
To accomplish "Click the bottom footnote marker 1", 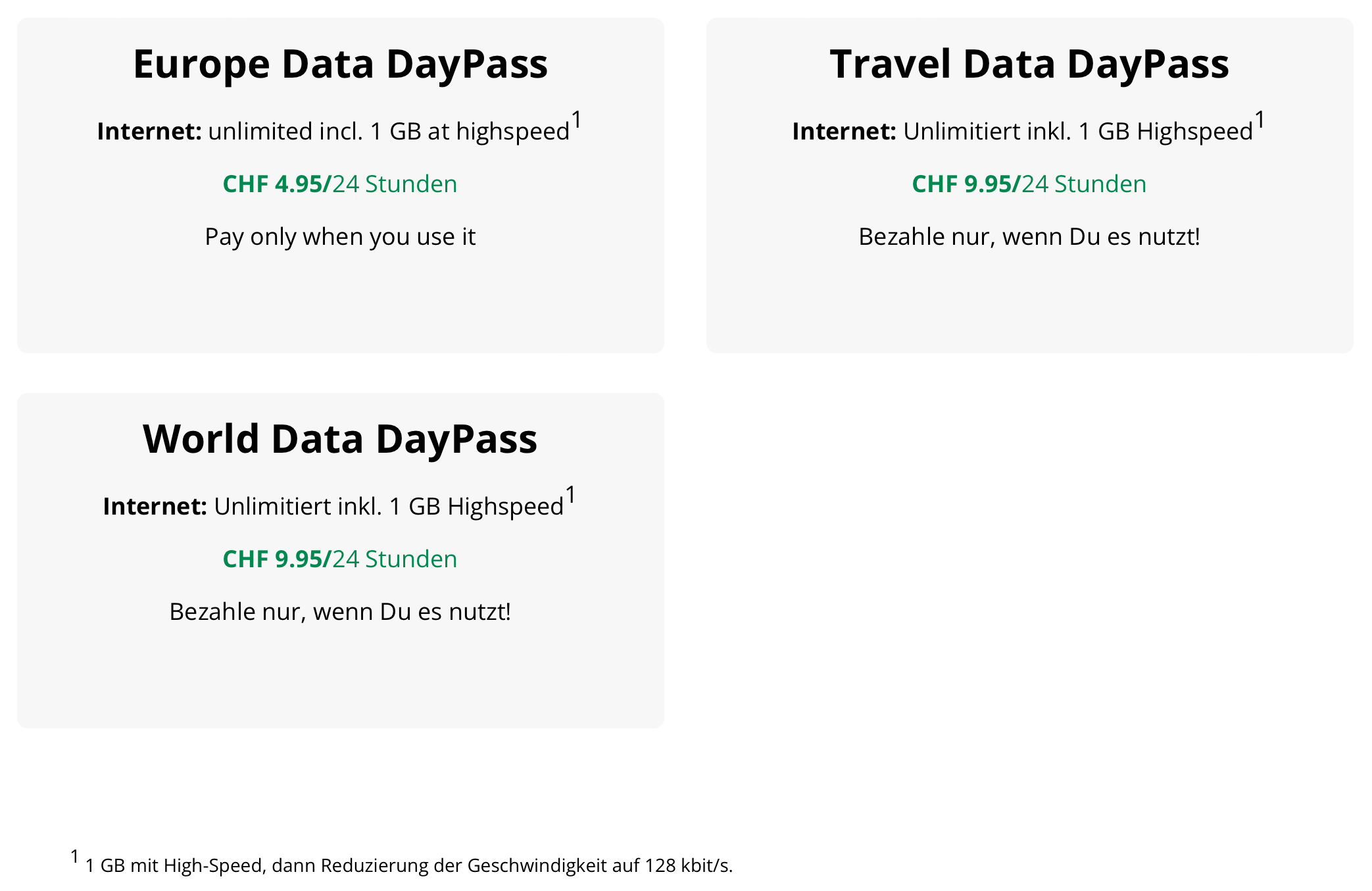I will pos(75,857).
